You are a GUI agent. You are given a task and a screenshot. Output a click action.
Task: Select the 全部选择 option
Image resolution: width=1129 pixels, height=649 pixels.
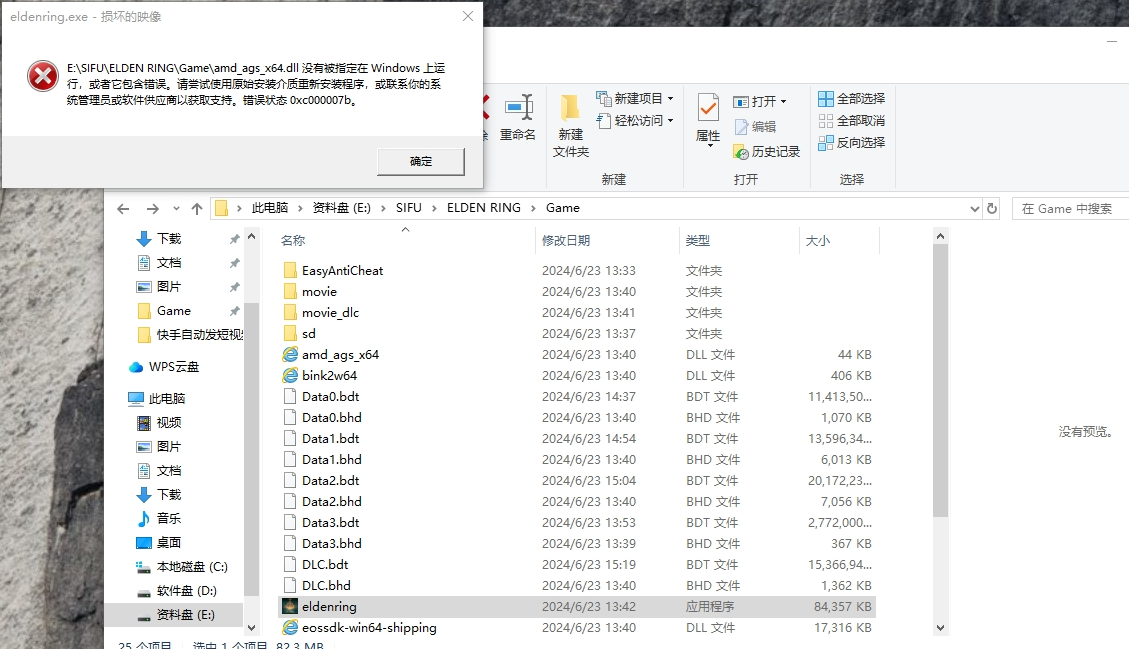click(x=851, y=99)
